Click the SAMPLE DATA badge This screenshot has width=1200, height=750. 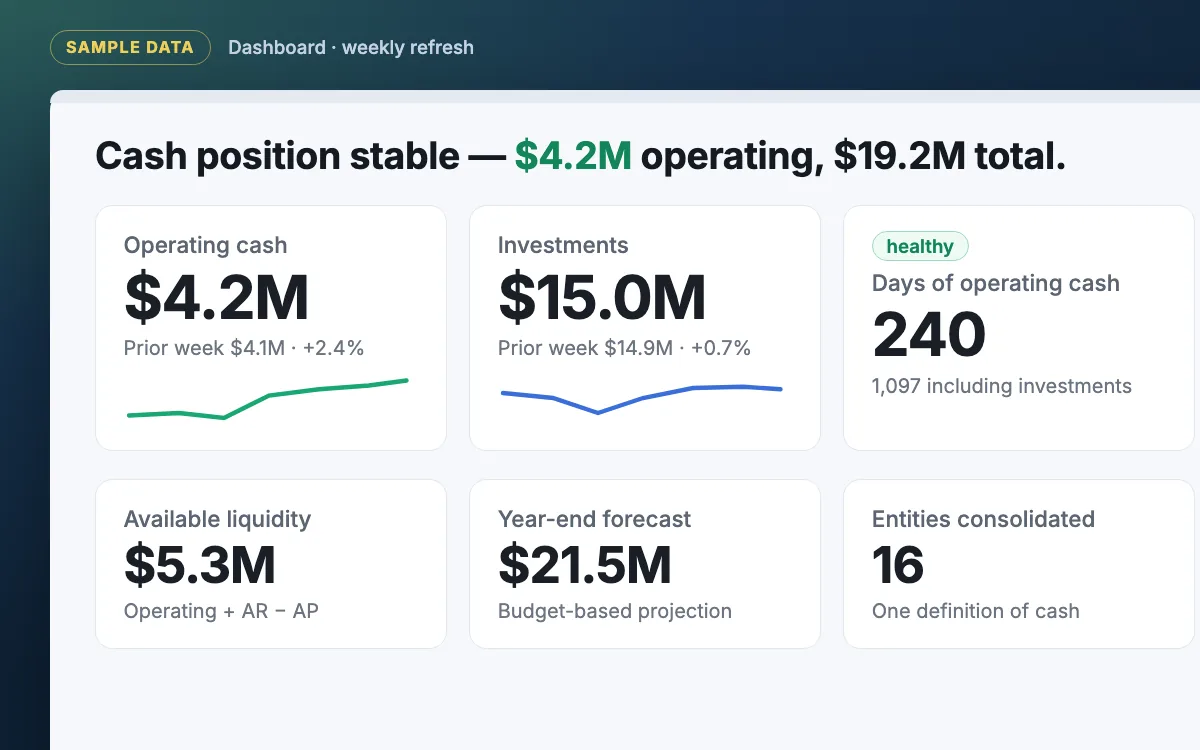(x=130, y=47)
